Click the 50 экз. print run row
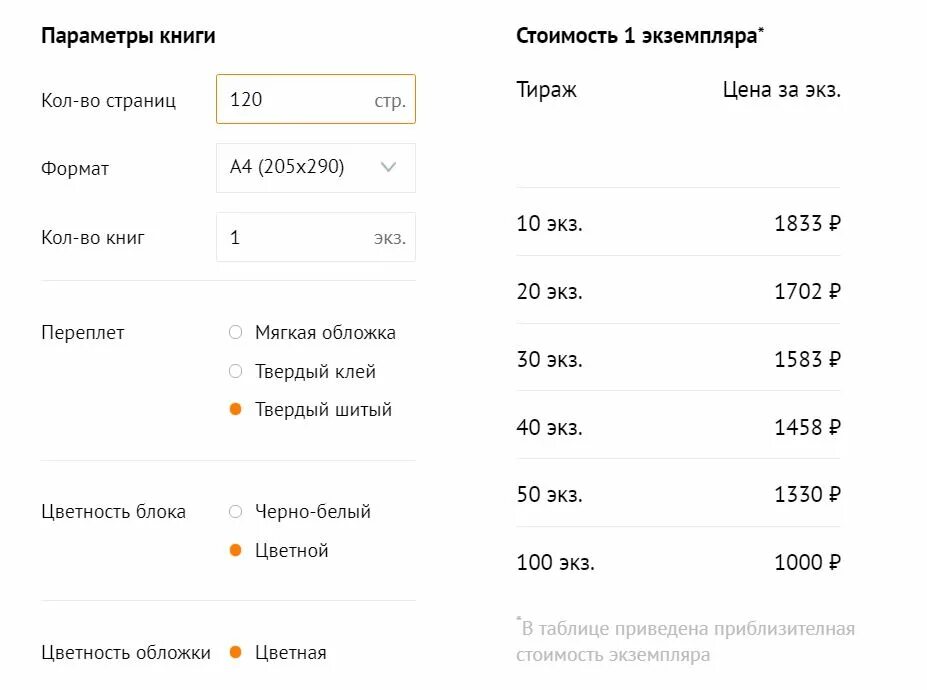Image resolution: width=927 pixels, height=690 pixels. click(678, 494)
